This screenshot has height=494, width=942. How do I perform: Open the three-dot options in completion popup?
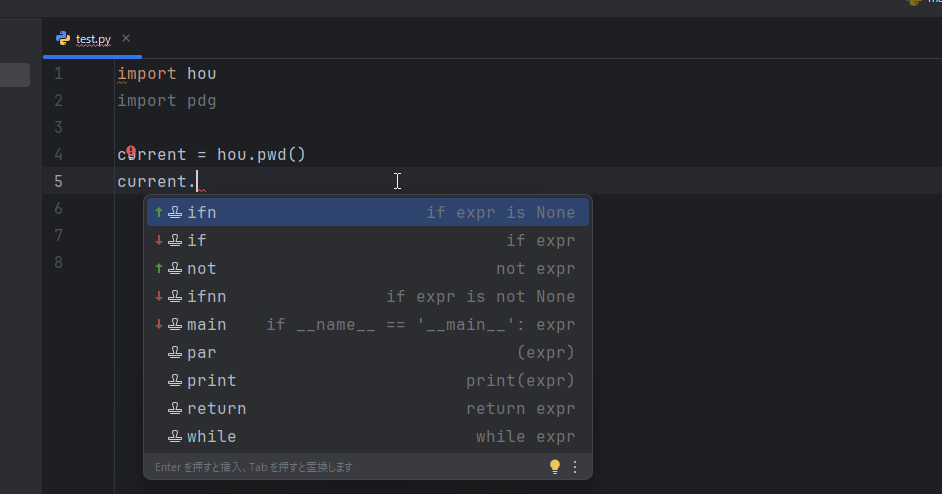coord(575,467)
